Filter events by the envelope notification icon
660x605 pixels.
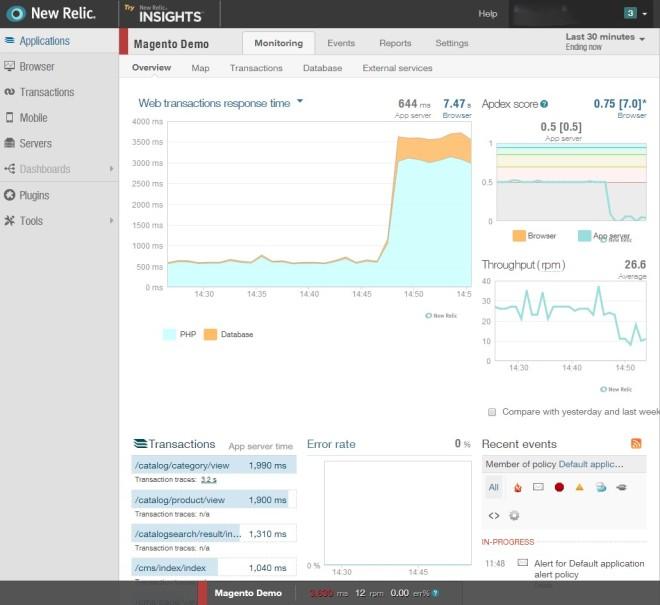pos(538,487)
